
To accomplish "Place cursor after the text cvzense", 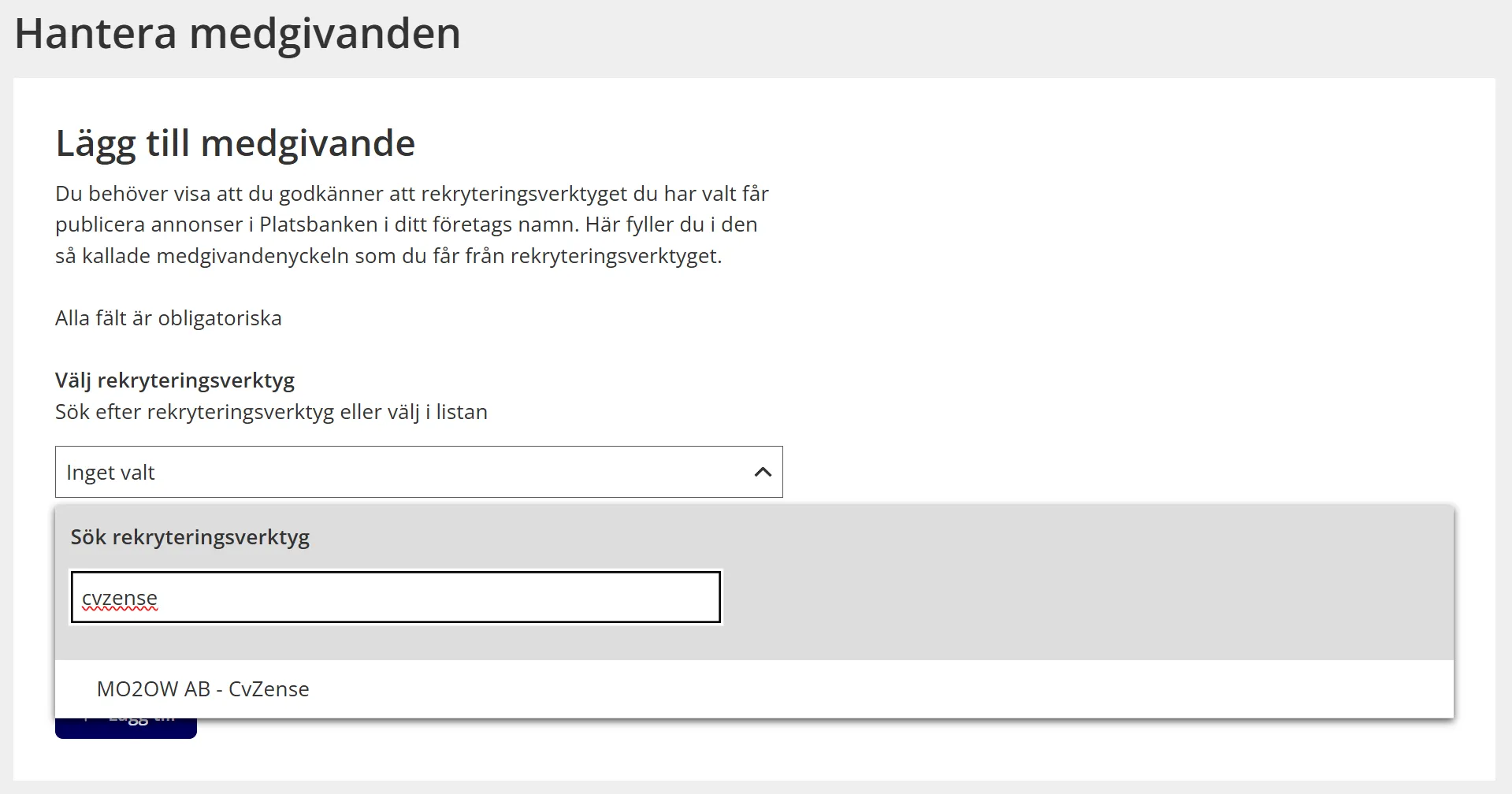I will [x=160, y=597].
